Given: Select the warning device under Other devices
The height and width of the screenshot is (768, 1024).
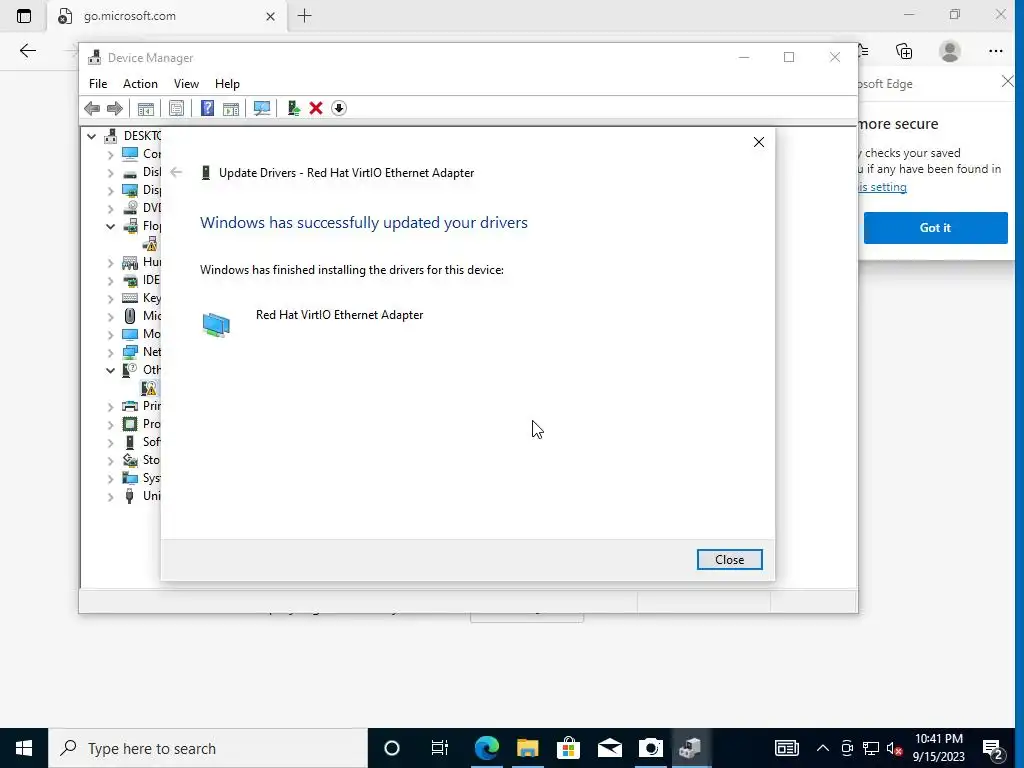Looking at the screenshot, I should coord(150,389).
